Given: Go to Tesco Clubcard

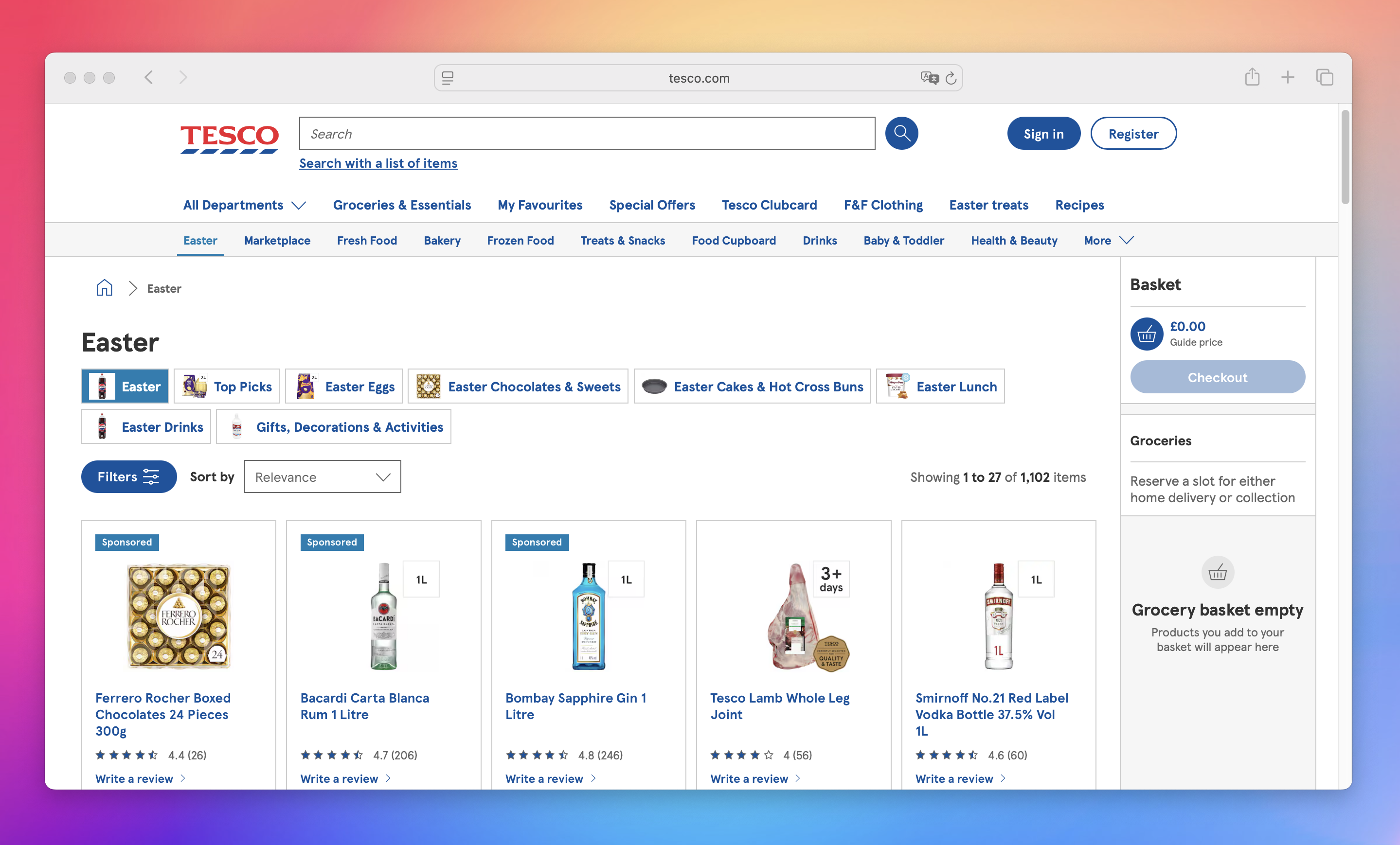Looking at the screenshot, I should click(769, 205).
